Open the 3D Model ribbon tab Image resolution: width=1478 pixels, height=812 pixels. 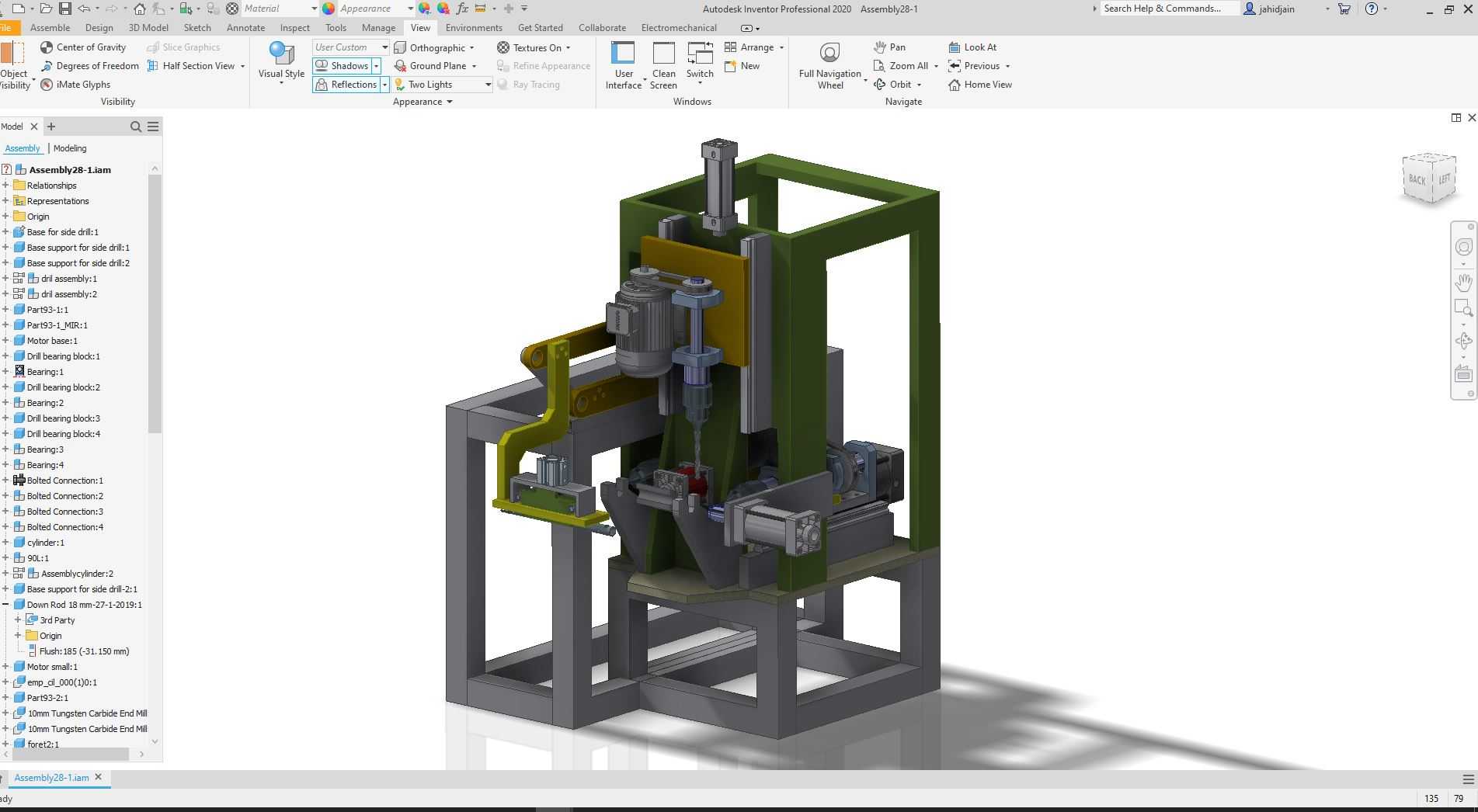click(148, 28)
